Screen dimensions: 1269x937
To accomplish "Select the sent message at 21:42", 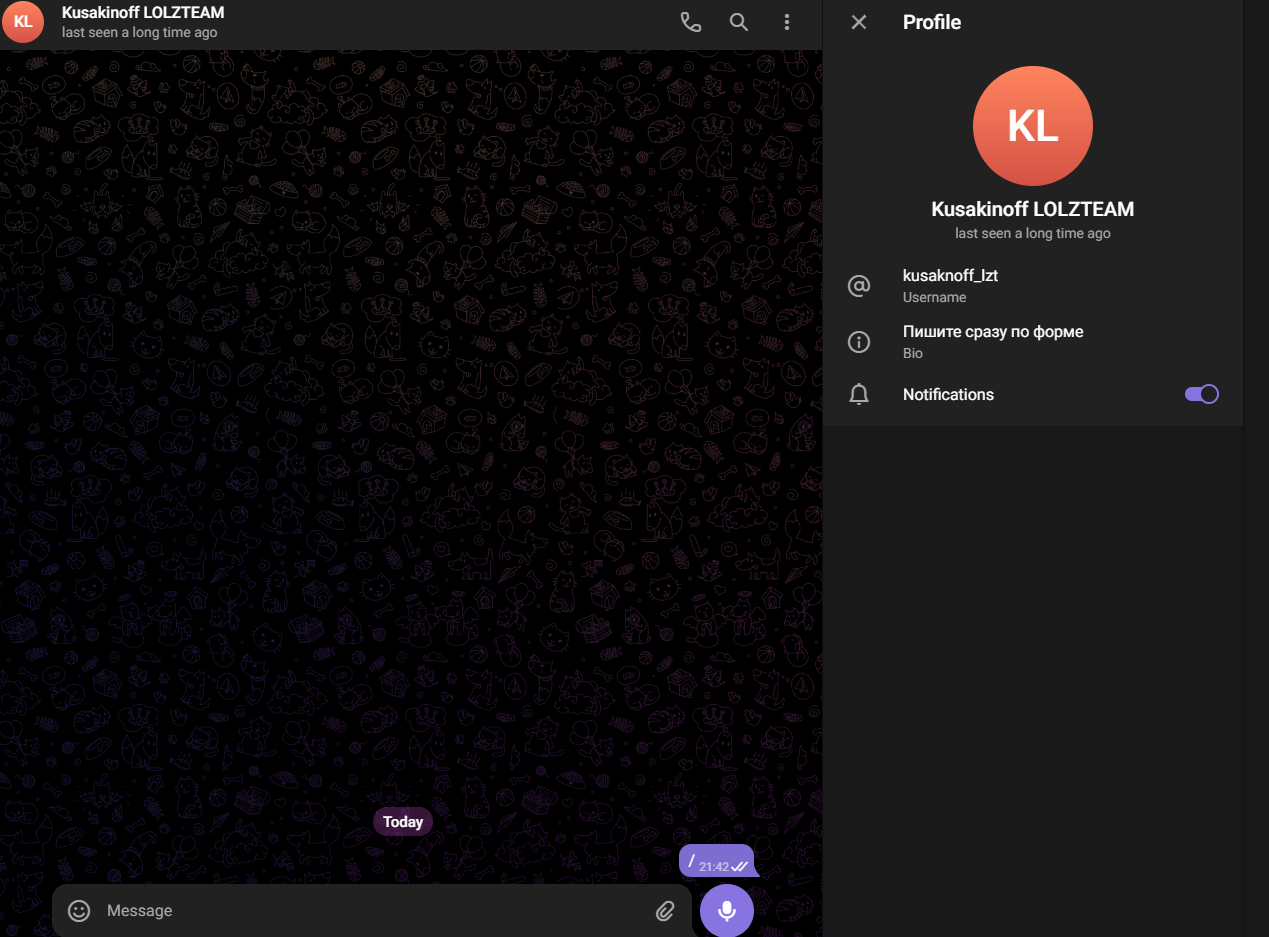I will pos(716,861).
